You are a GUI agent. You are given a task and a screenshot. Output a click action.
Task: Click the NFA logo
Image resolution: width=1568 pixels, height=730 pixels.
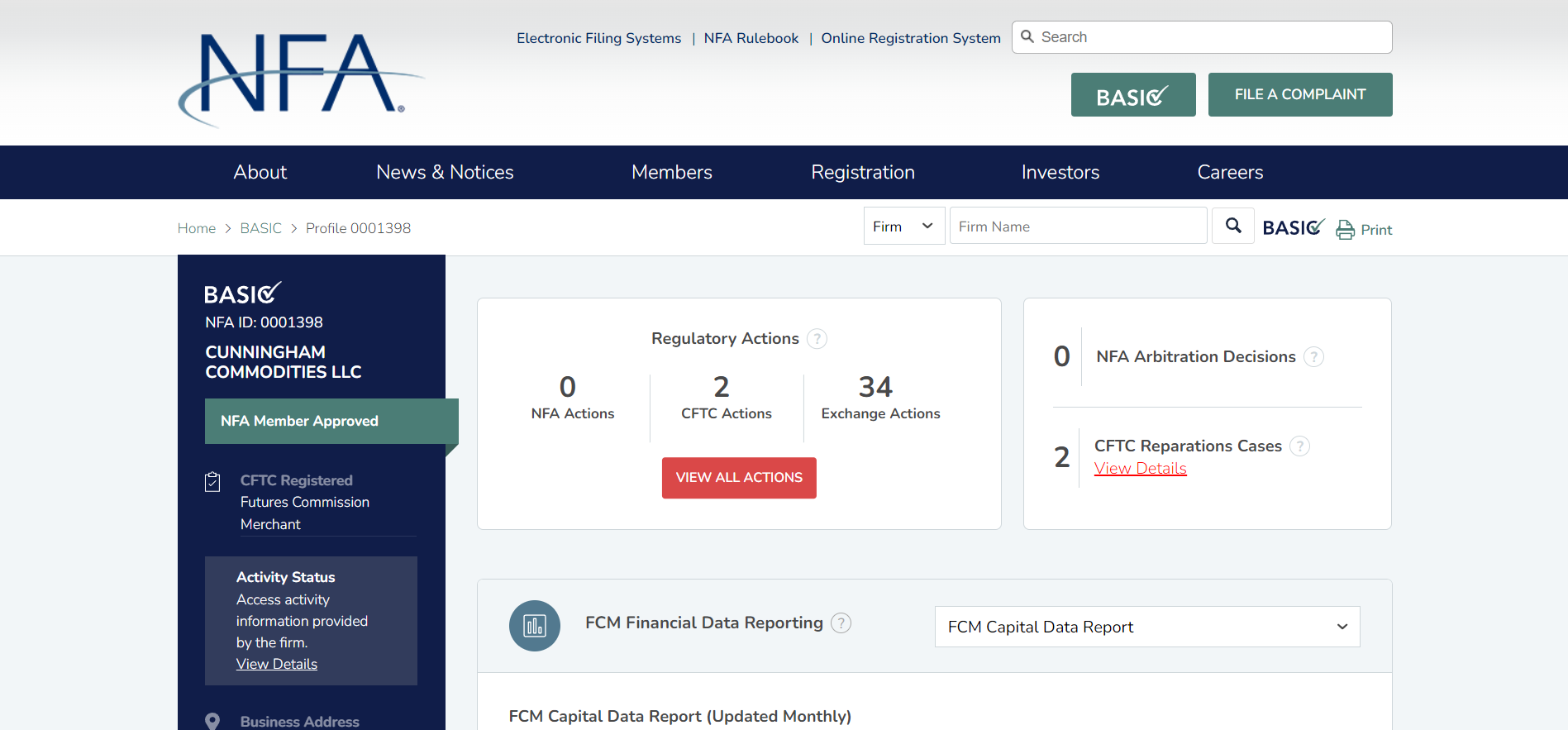coord(299,79)
